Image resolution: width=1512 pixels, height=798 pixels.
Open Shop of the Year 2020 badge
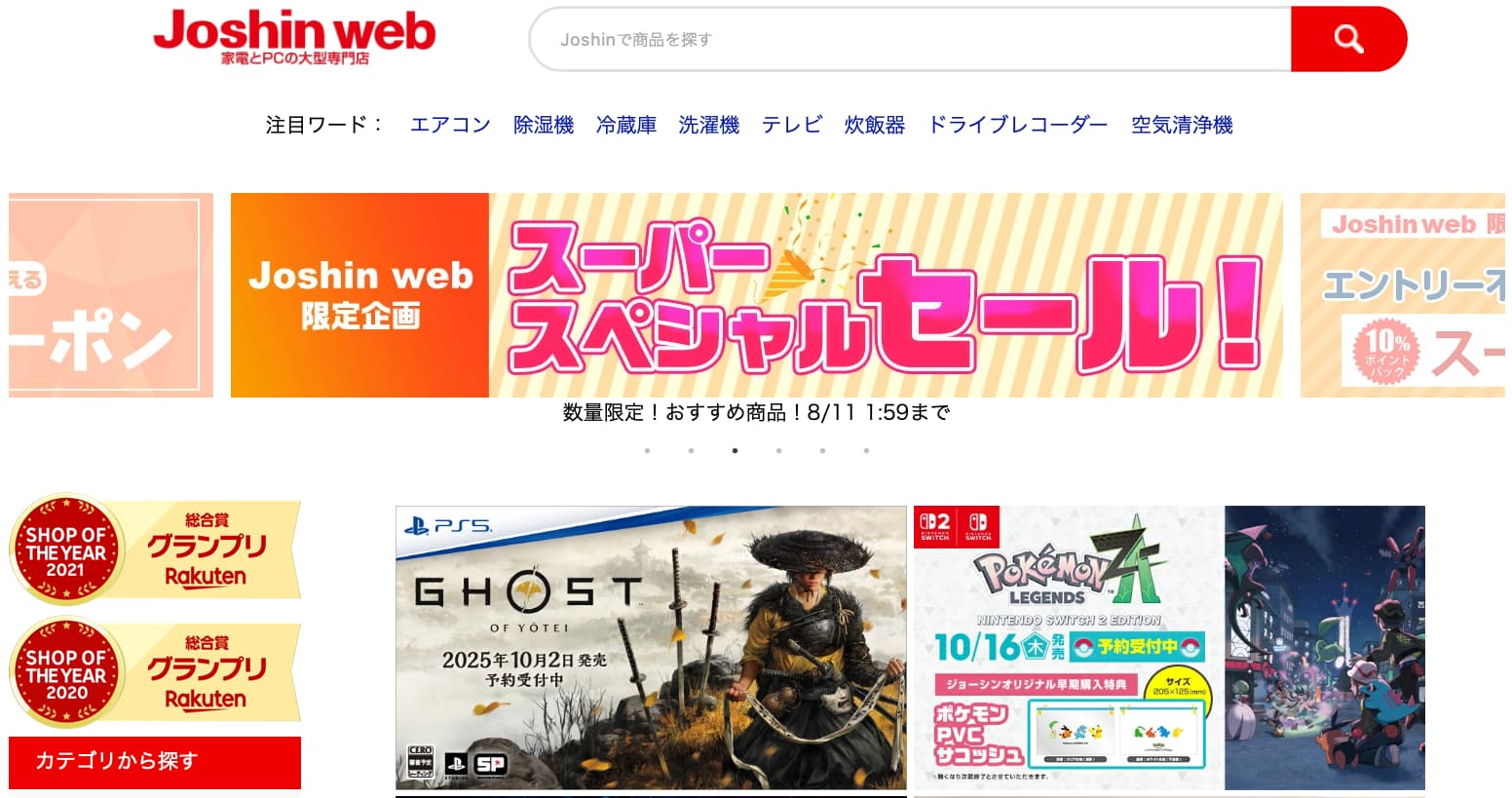155,672
